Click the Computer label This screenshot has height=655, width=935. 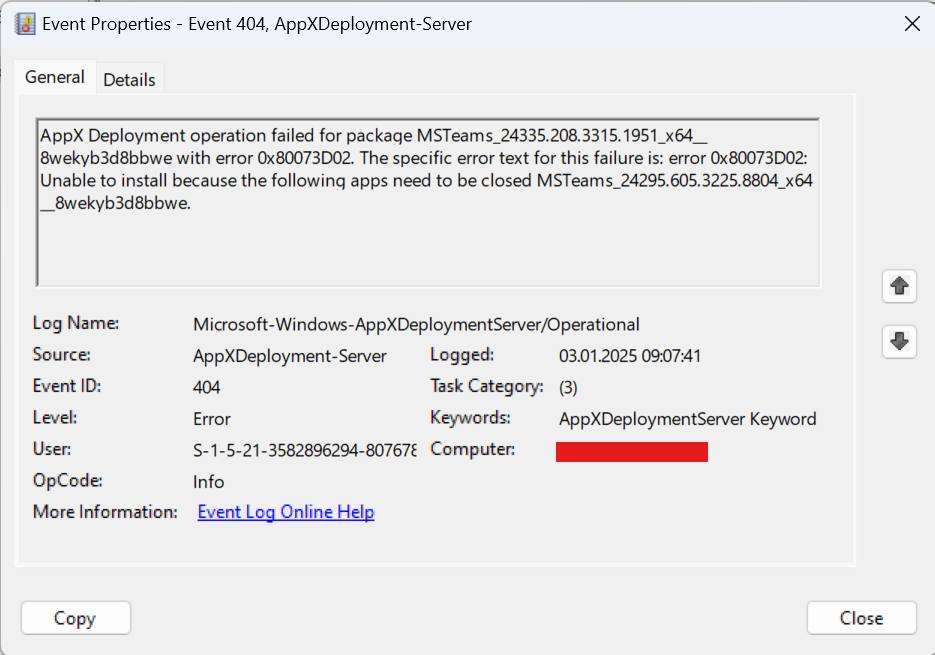(472, 449)
